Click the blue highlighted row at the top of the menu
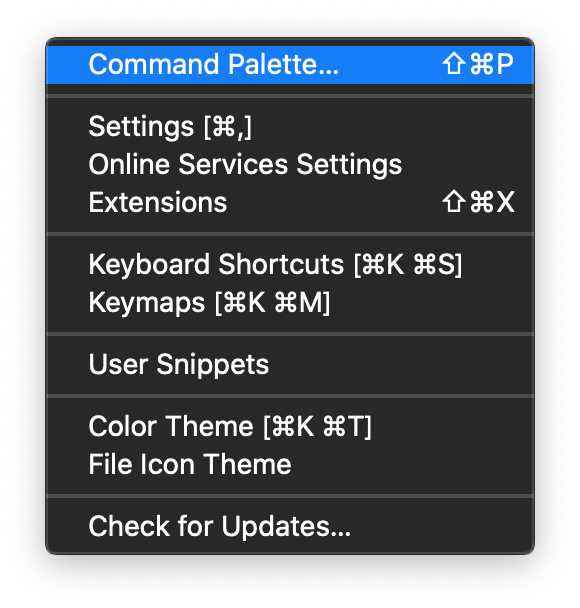 (290, 64)
